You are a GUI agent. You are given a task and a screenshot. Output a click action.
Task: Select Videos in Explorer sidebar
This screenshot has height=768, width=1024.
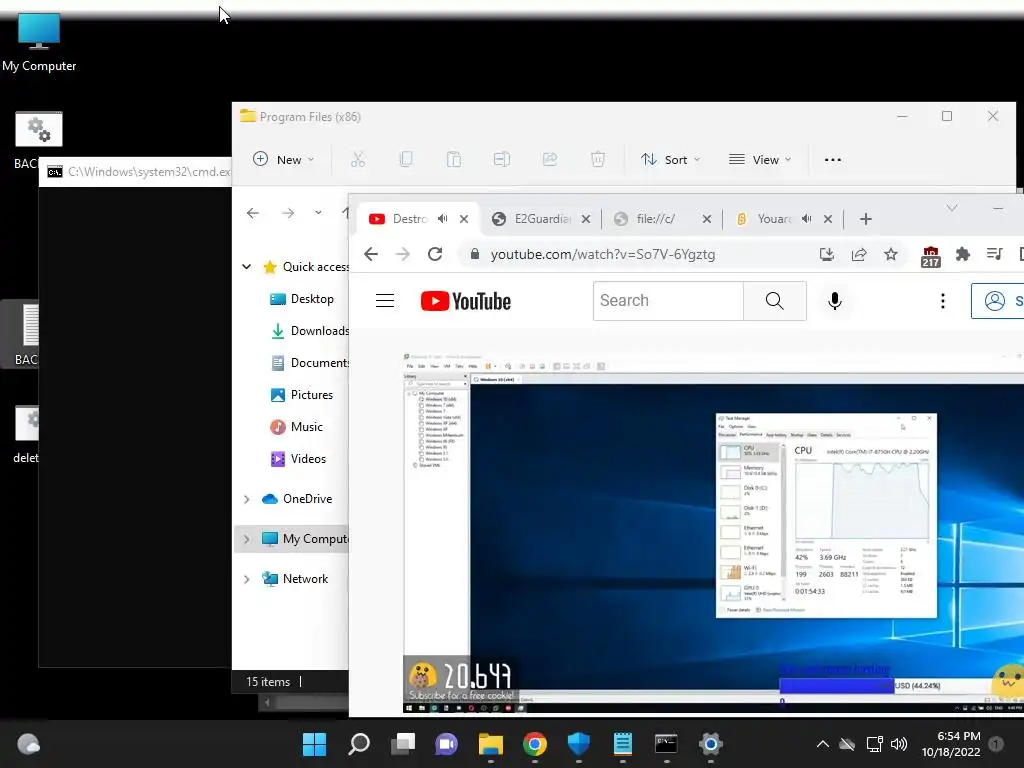[x=298, y=458]
